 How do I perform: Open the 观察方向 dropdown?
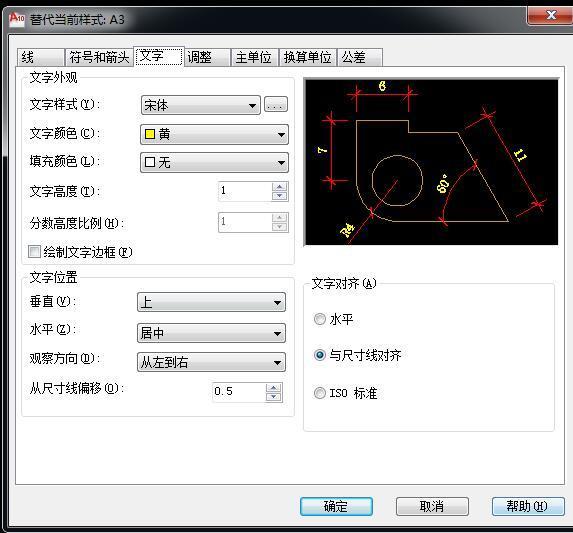tap(211, 362)
